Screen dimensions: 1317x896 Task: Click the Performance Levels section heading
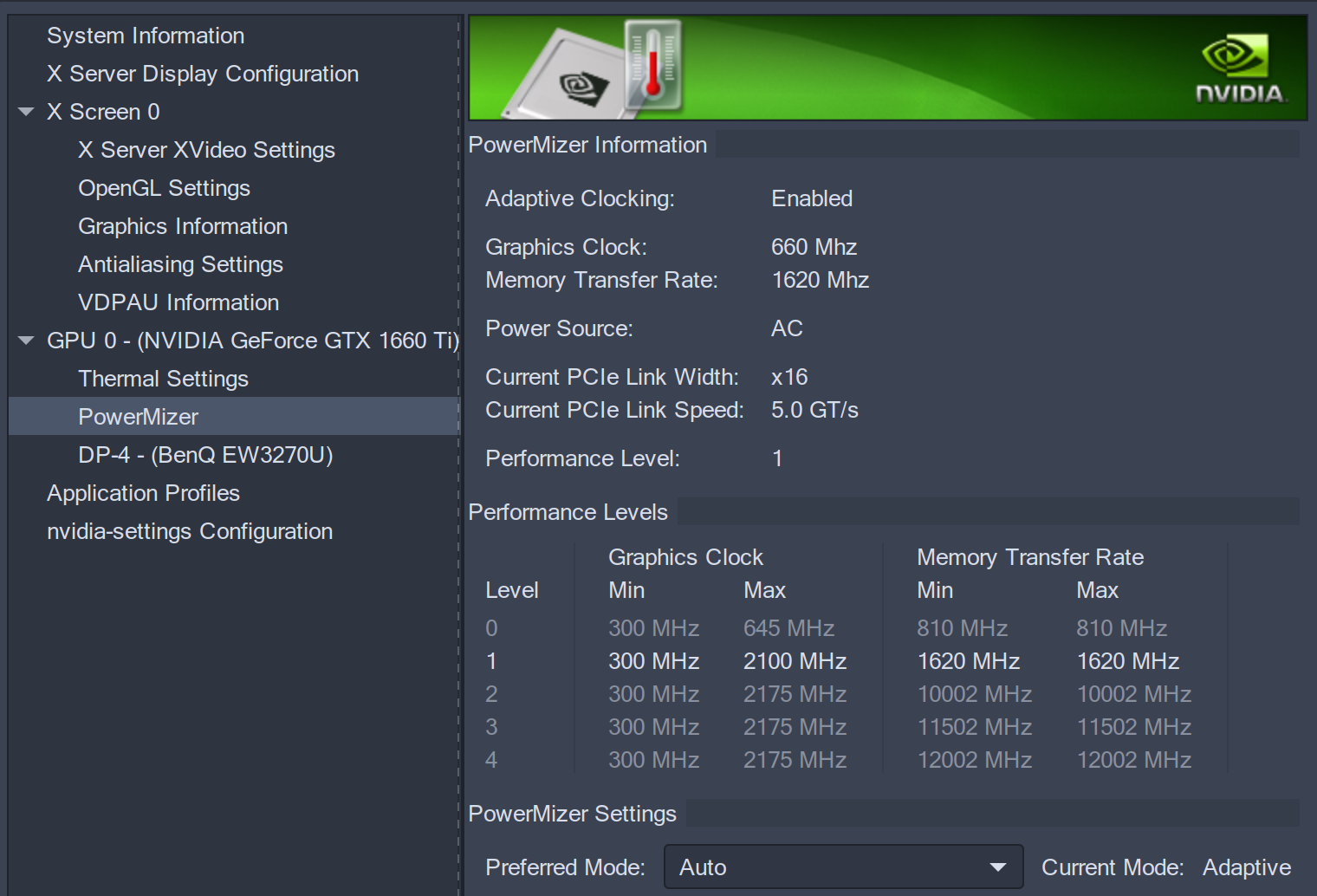pyautogui.click(x=568, y=512)
